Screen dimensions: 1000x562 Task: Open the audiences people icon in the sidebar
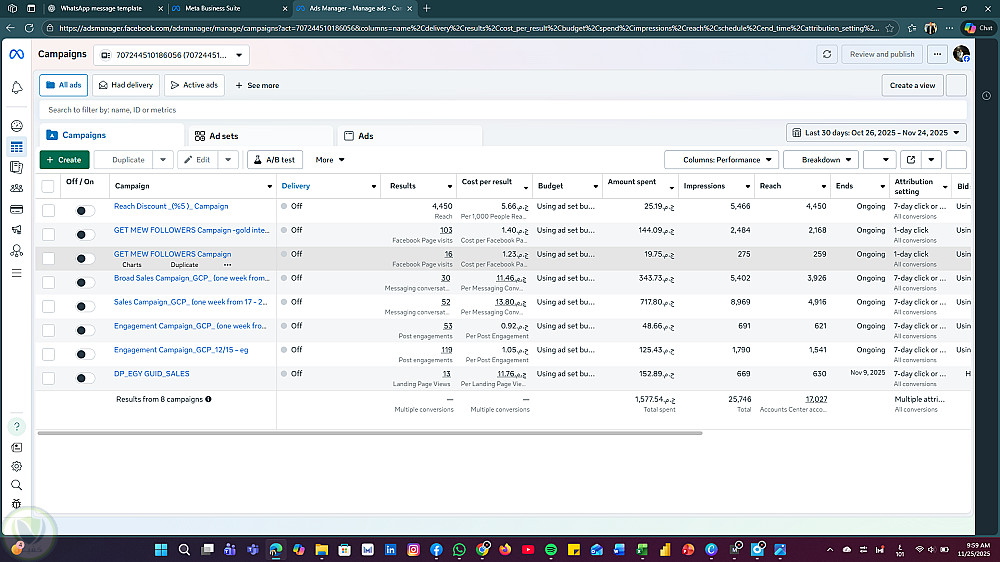[x=17, y=188]
